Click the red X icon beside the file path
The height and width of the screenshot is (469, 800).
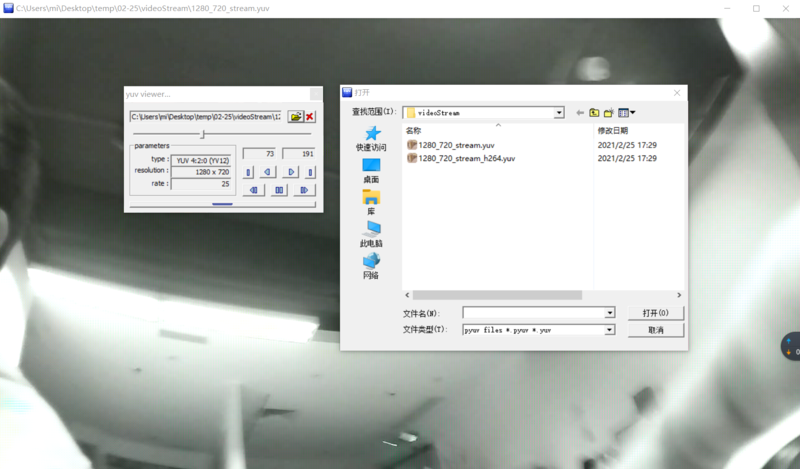310,117
